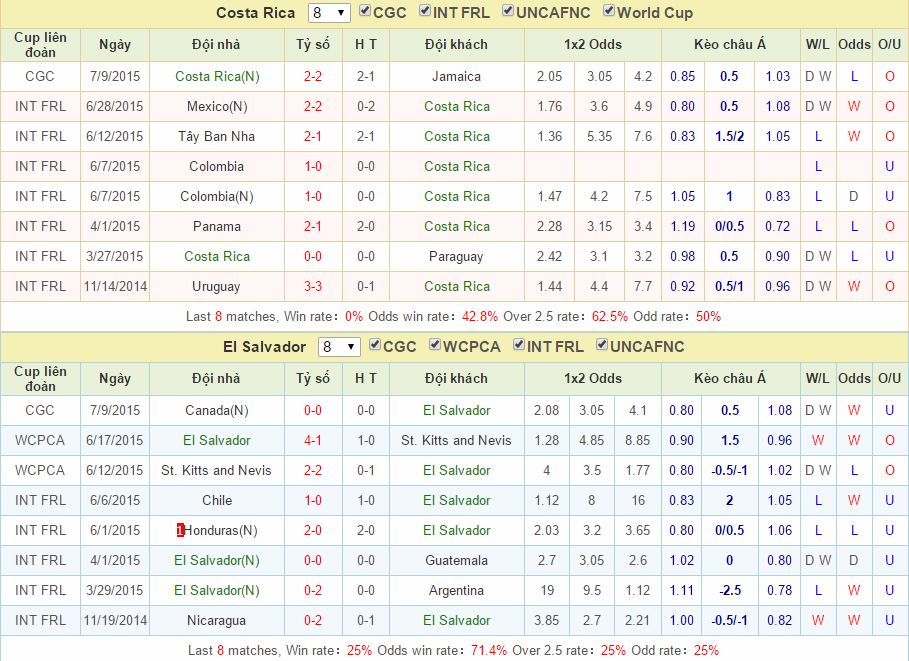Open the Panama team link

click(217, 226)
